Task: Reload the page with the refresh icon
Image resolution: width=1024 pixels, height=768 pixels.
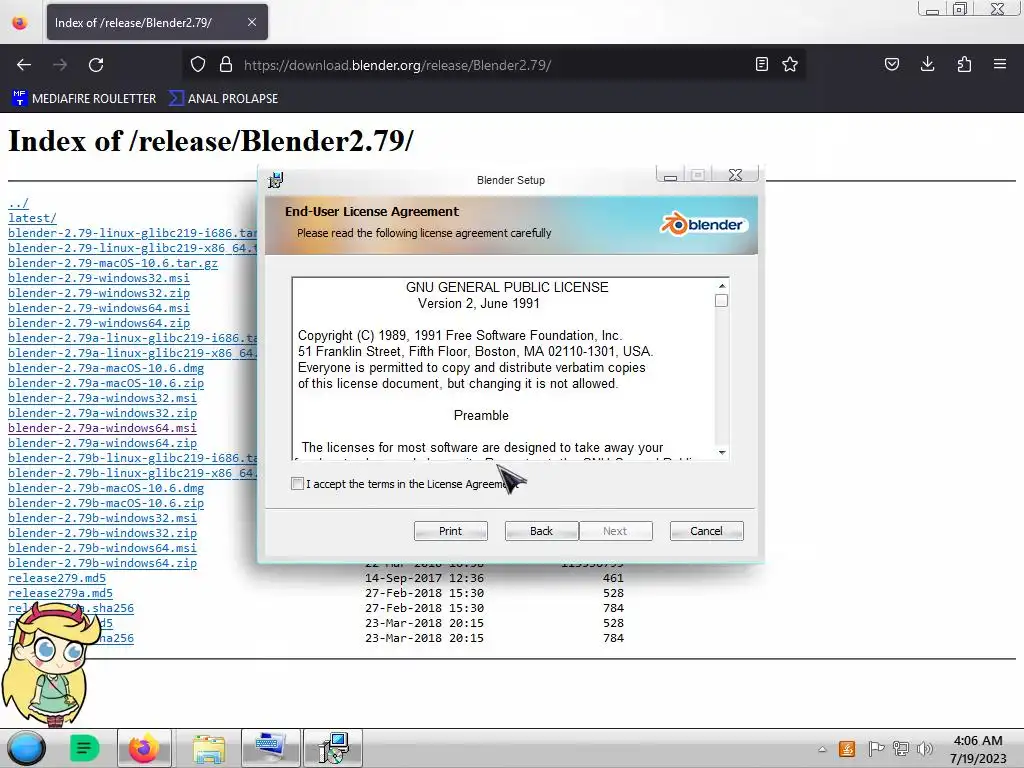Action: tap(96, 65)
